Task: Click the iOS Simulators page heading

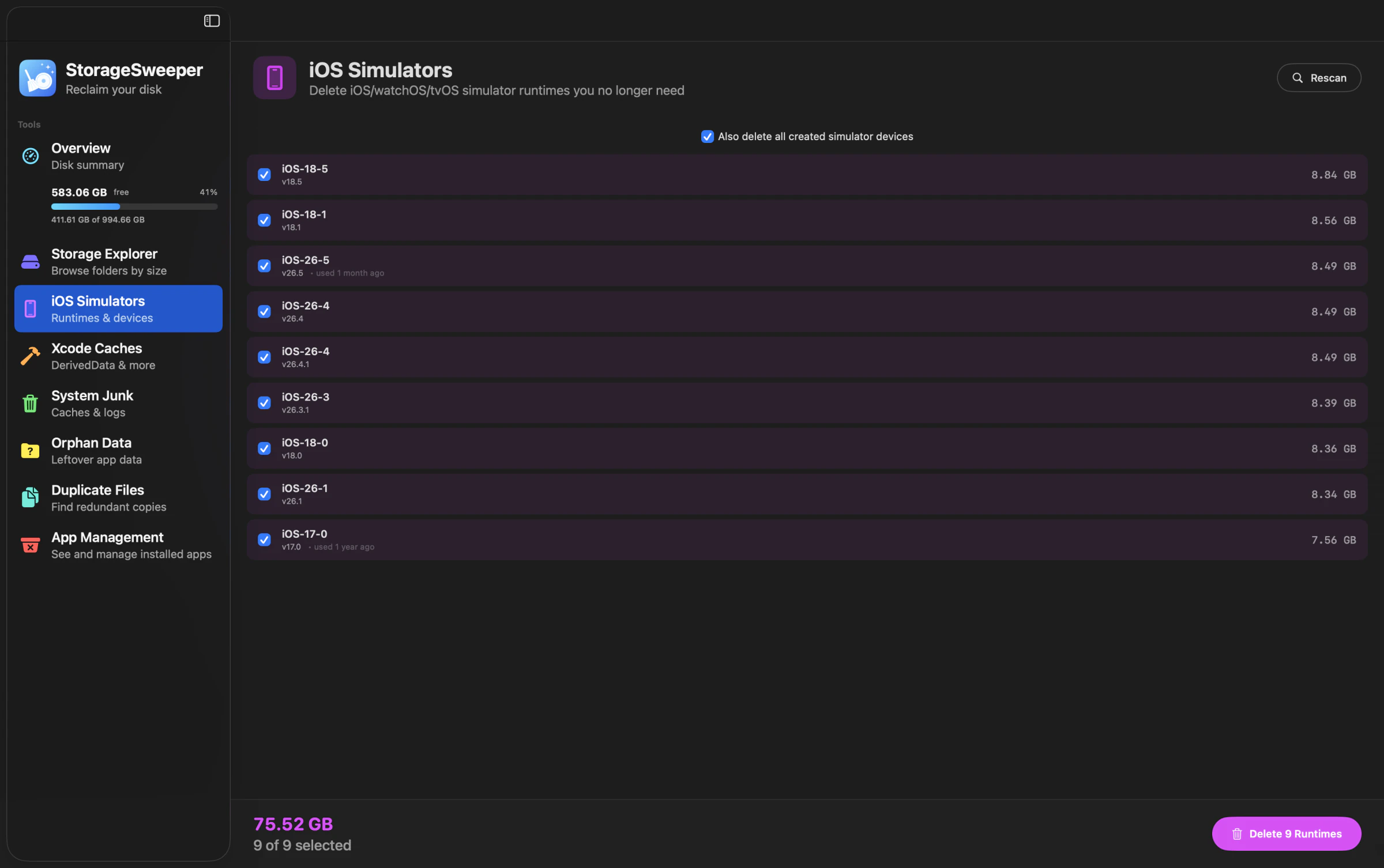Action: click(x=381, y=70)
